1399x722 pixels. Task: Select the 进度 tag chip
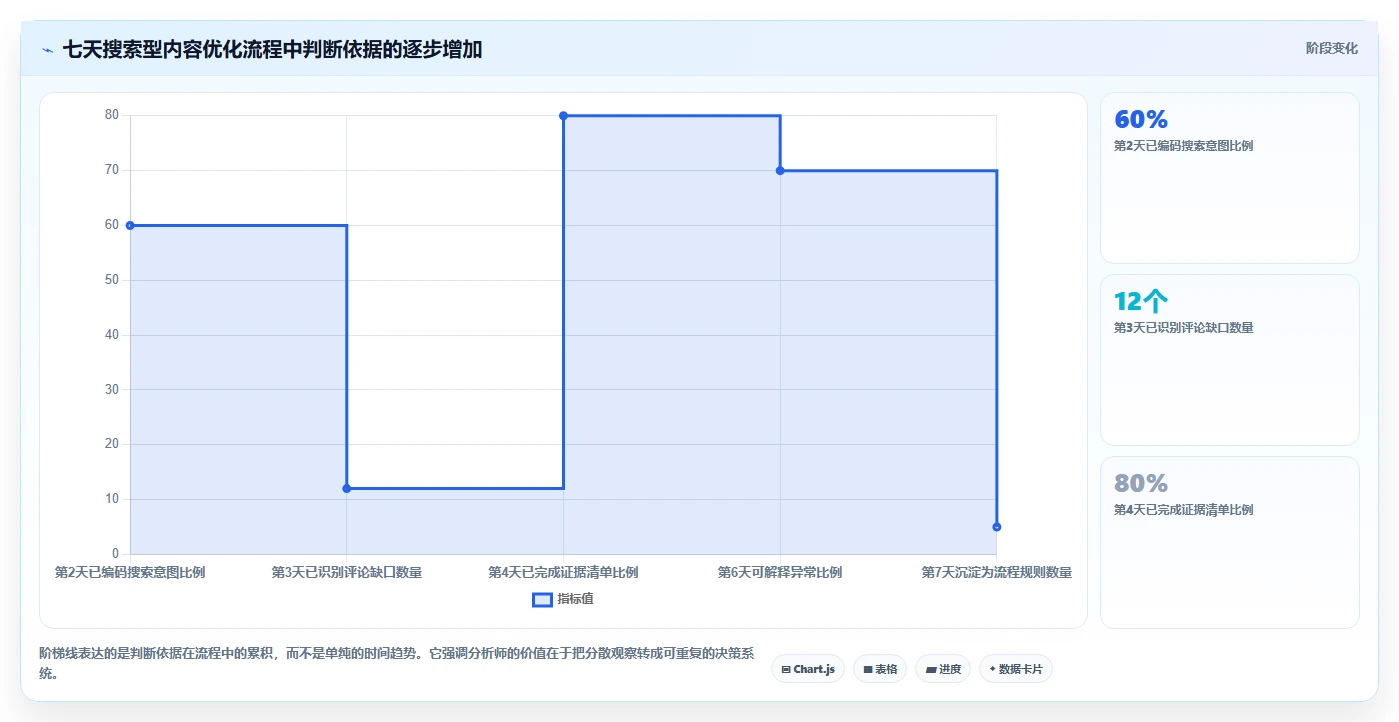coord(943,669)
